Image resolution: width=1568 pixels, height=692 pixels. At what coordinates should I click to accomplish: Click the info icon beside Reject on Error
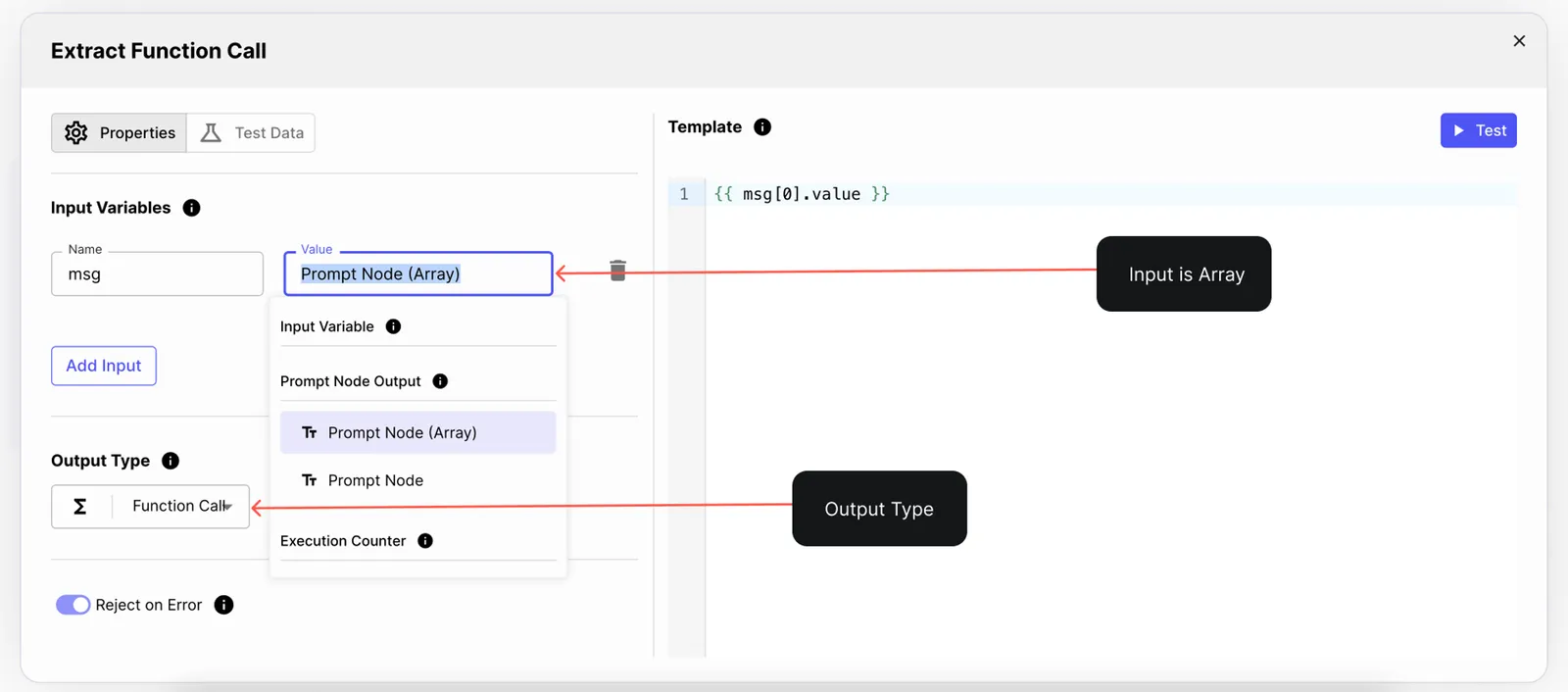pyautogui.click(x=223, y=605)
